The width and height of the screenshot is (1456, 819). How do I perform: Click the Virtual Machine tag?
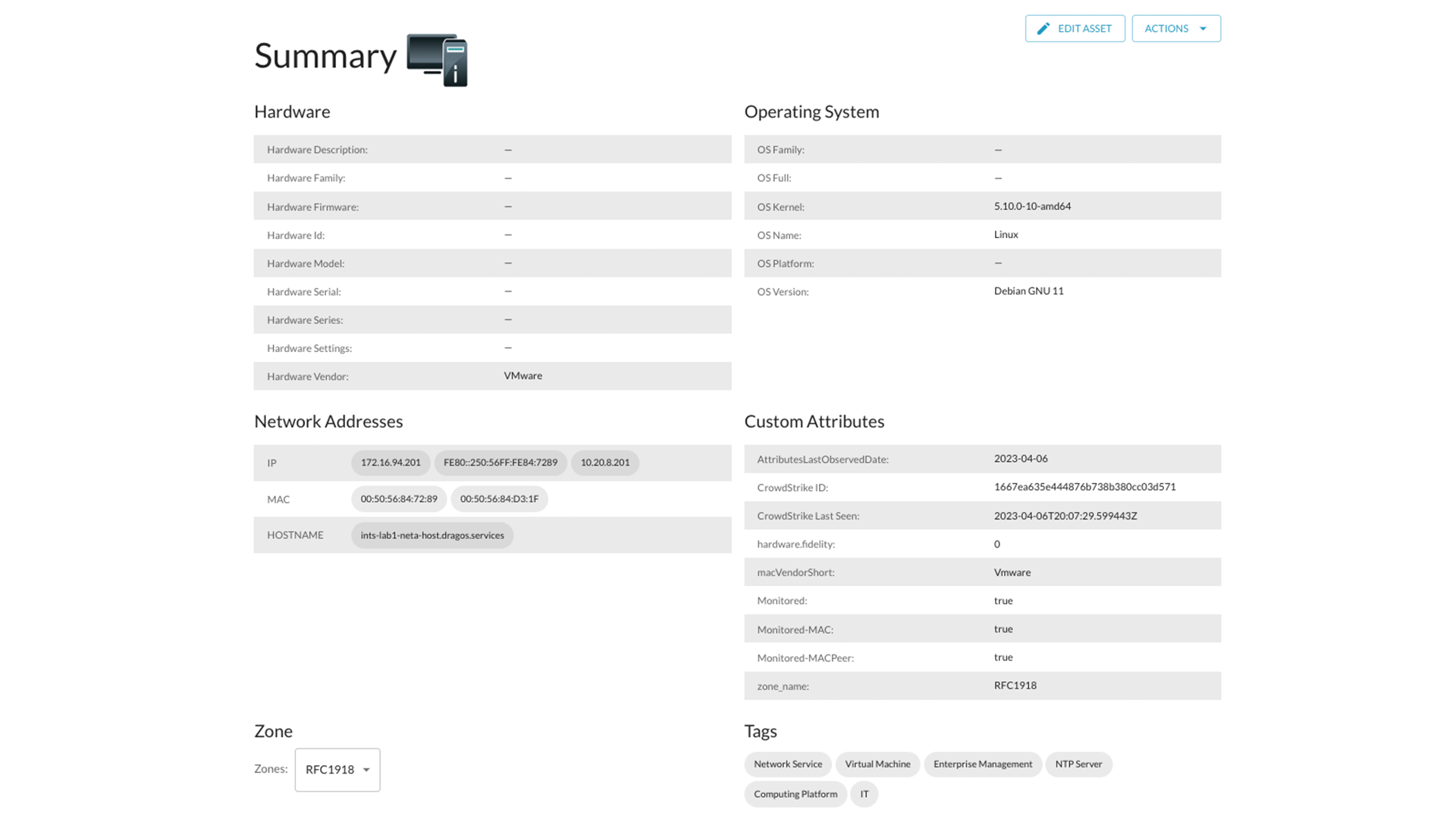pyautogui.click(x=877, y=764)
